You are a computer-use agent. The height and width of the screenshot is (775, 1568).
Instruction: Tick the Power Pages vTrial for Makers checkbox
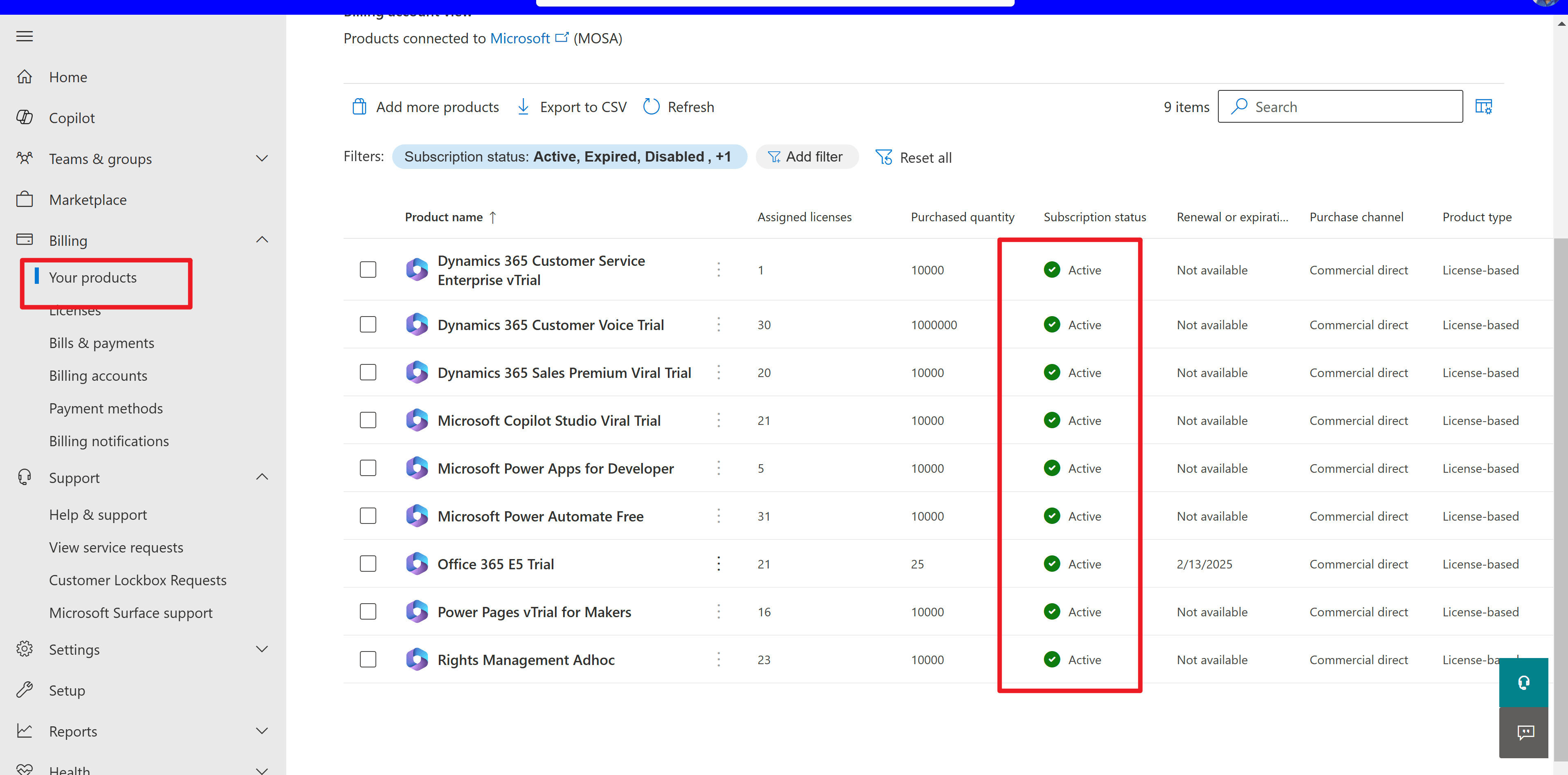pyautogui.click(x=368, y=611)
